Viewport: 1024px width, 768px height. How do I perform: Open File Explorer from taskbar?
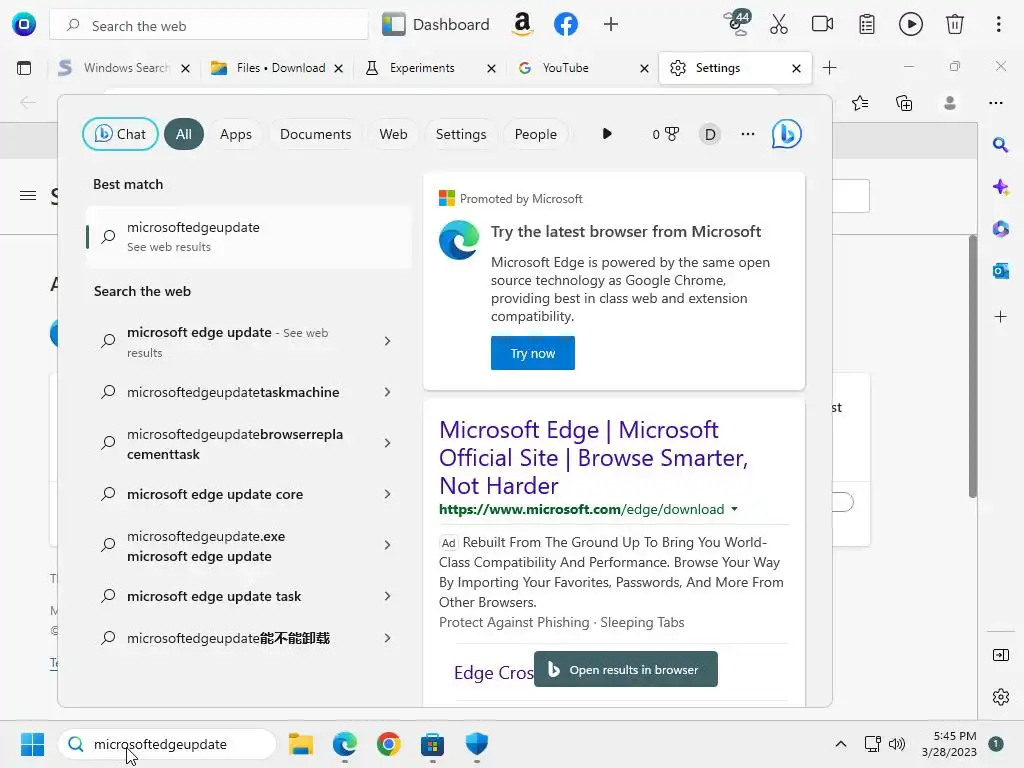tap(300, 744)
